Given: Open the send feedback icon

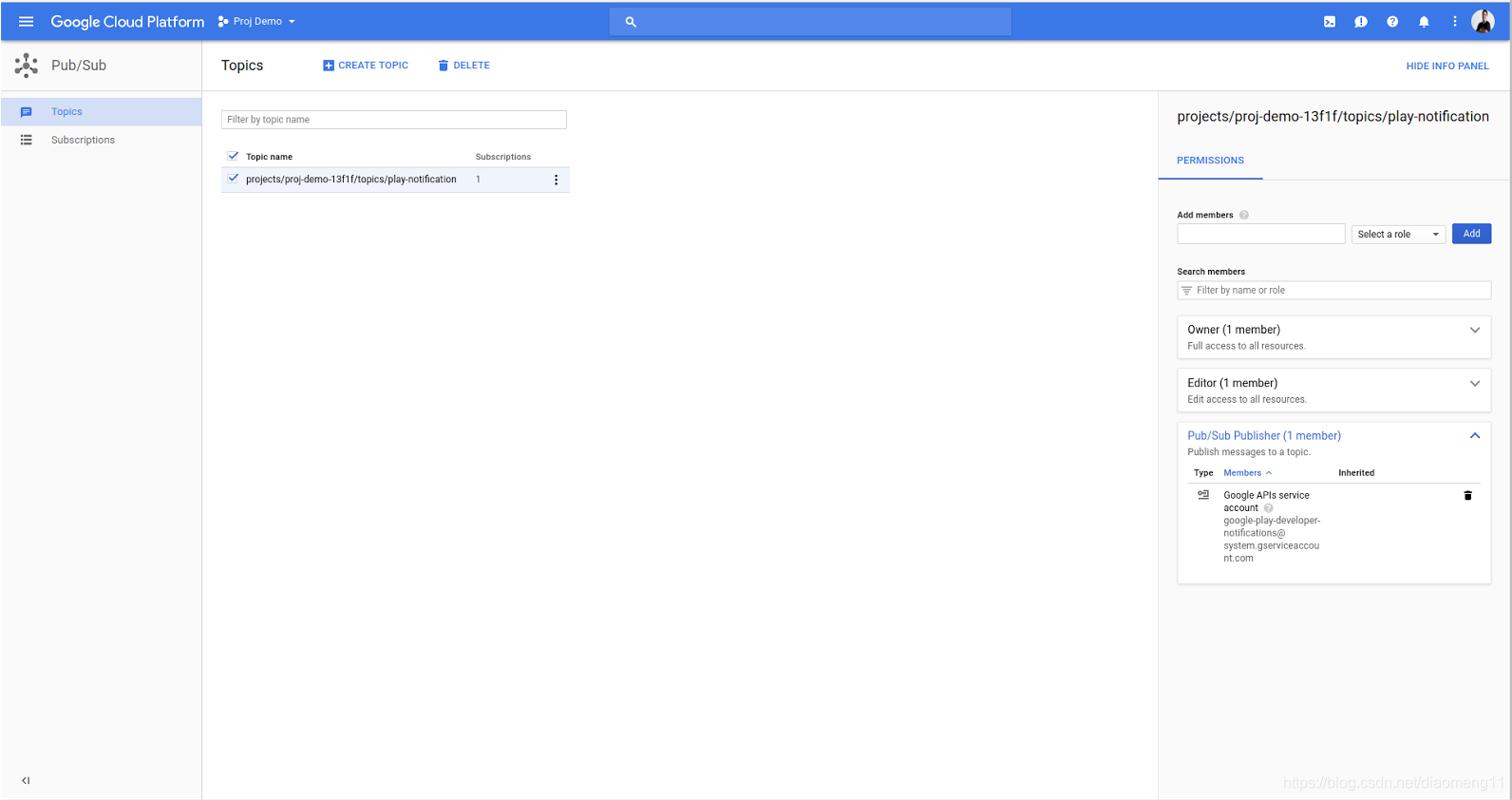Looking at the screenshot, I should point(1361,22).
